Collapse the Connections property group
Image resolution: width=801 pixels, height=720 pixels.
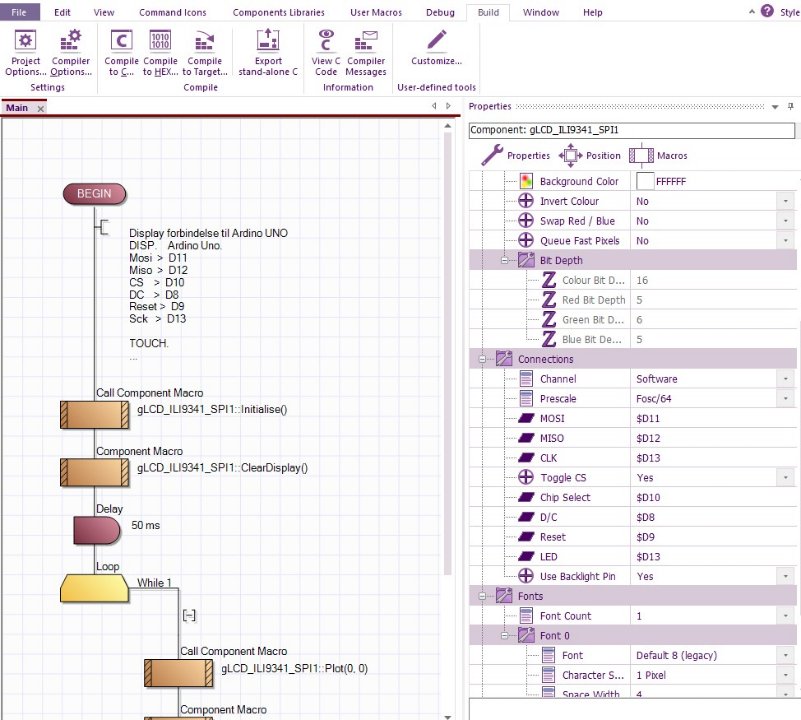pyautogui.click(x=483, y=359)
